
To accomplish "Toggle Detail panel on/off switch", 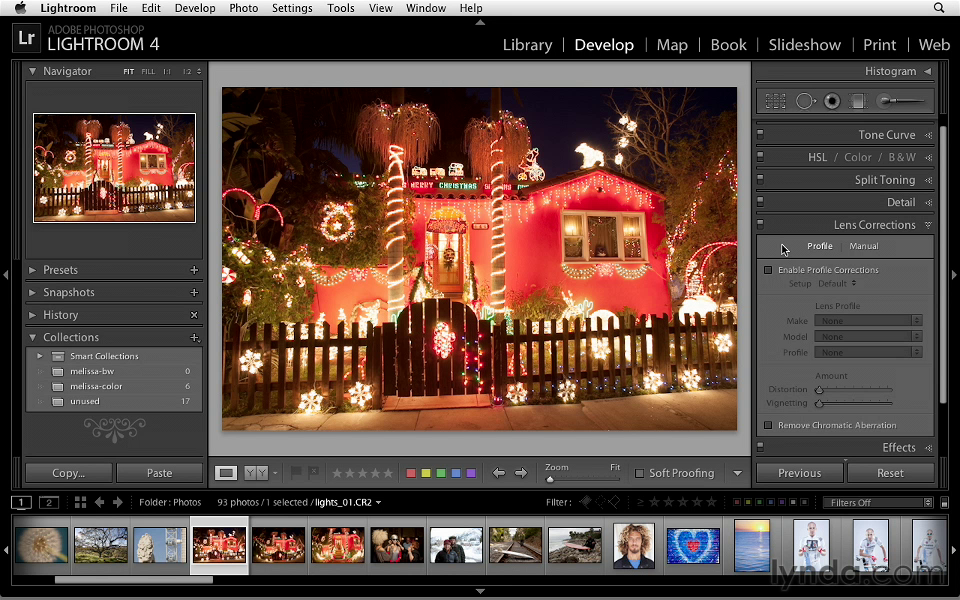I will pyautogui.click(x=760, y=201).
